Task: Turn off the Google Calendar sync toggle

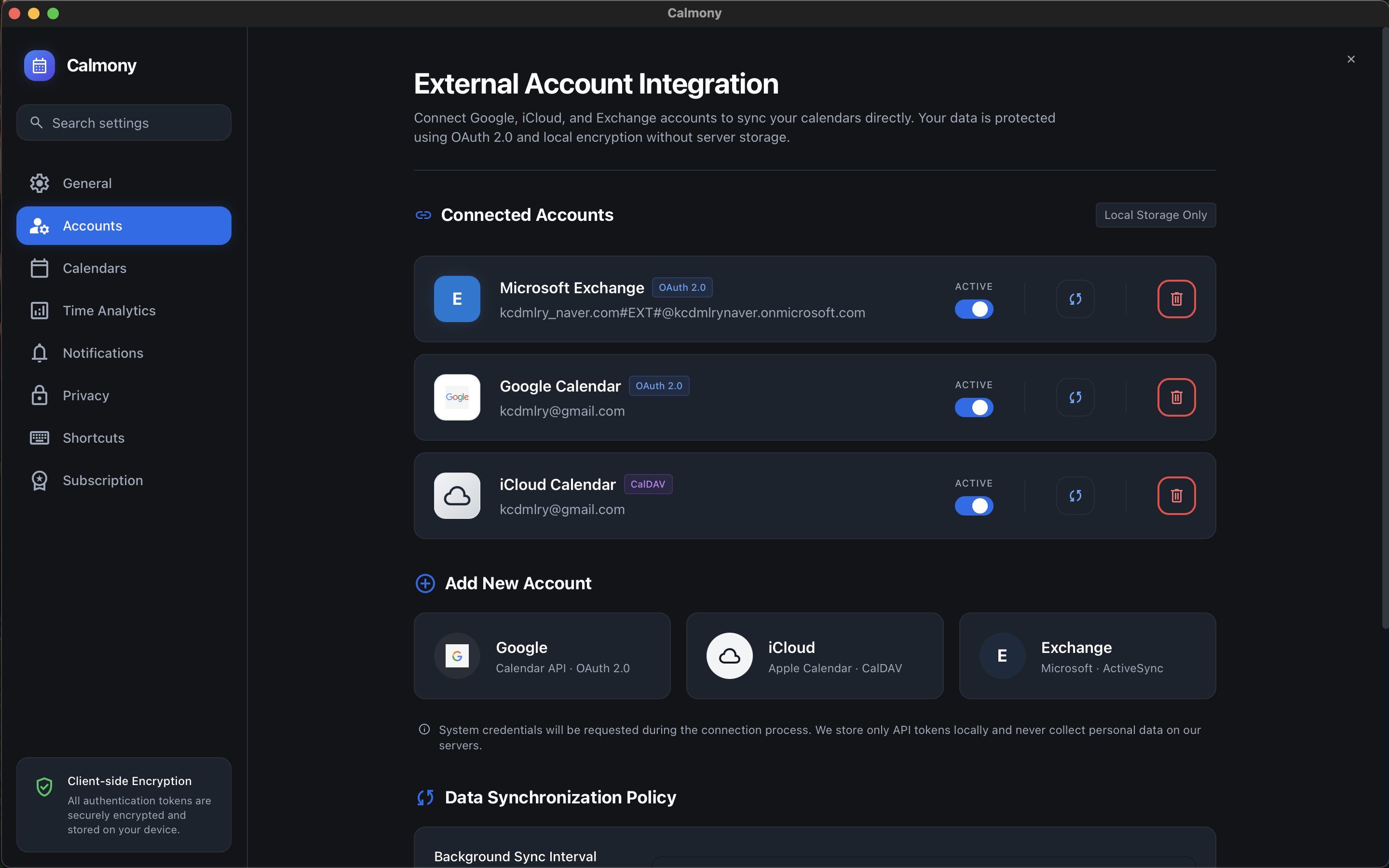Action: pyautogui.click(x=974, y=407)
